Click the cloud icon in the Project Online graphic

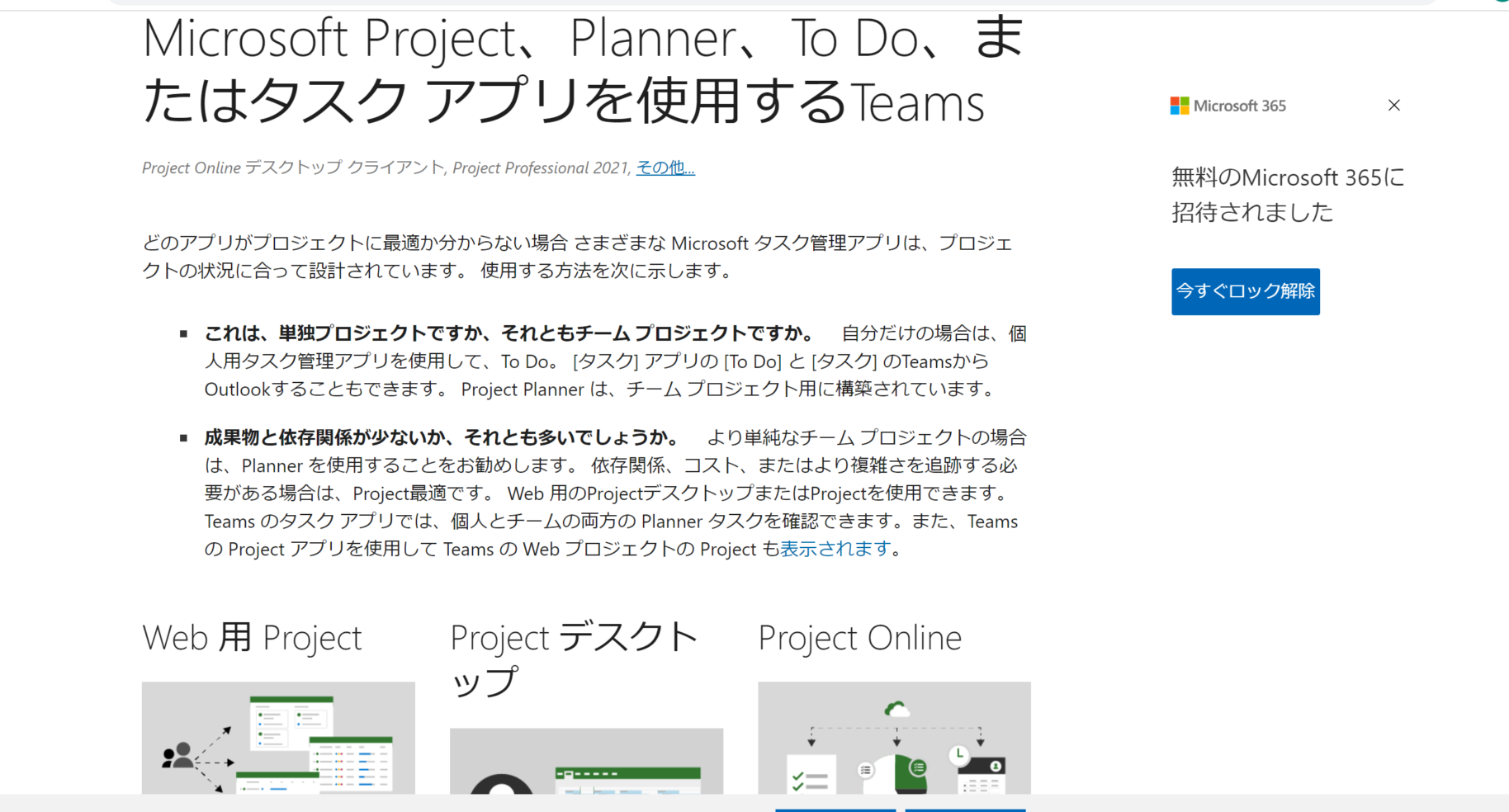896,708
